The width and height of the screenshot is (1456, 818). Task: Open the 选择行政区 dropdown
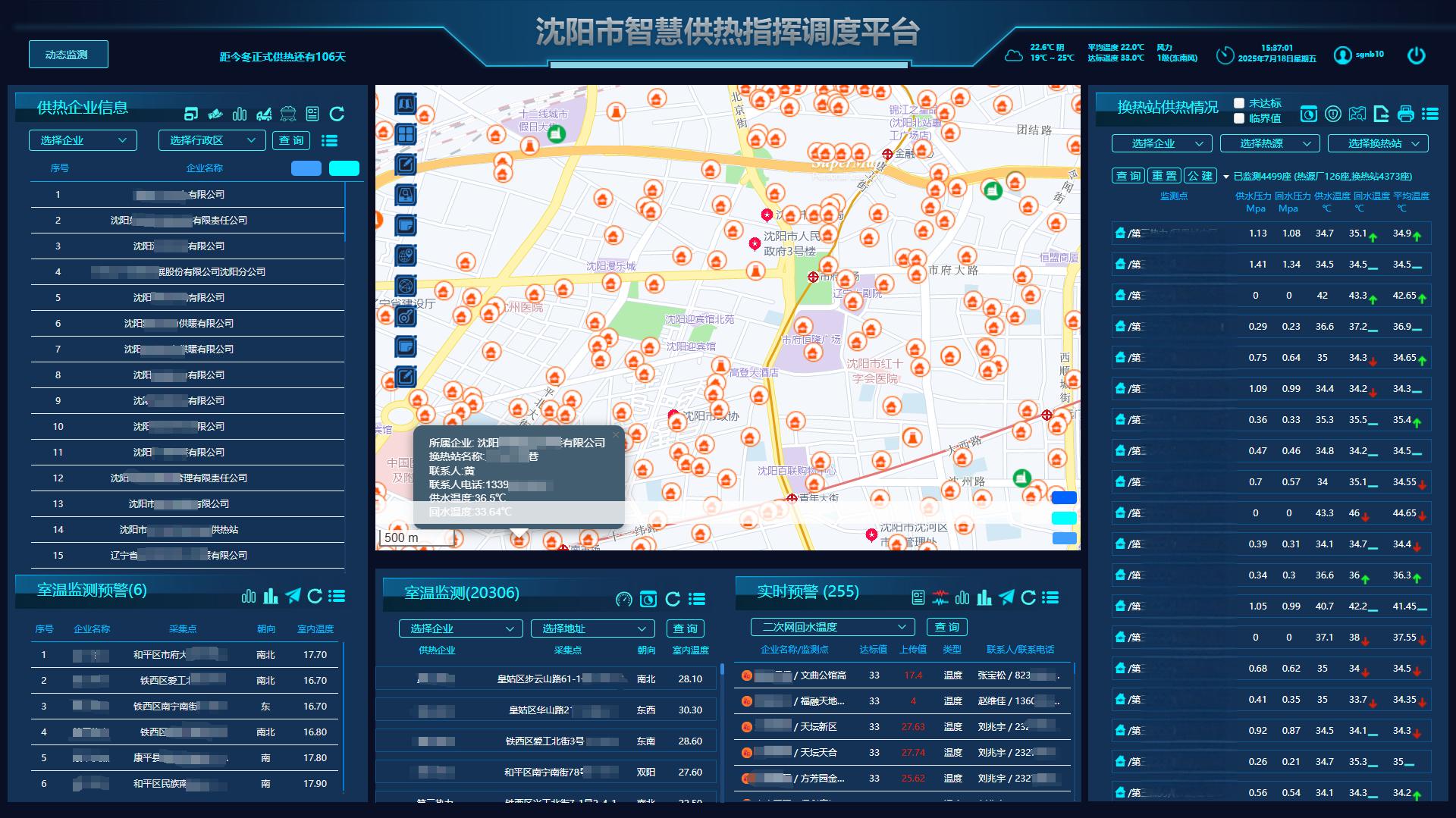coord(212,140)
